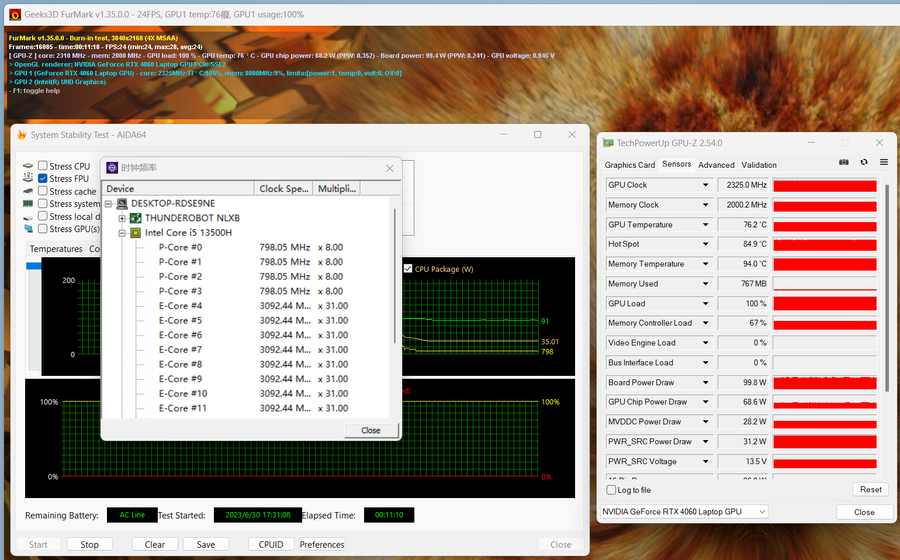Screen dimensions: 900x560
Task: Click the Stress system memory icon
Action: (x=28, y=204)
